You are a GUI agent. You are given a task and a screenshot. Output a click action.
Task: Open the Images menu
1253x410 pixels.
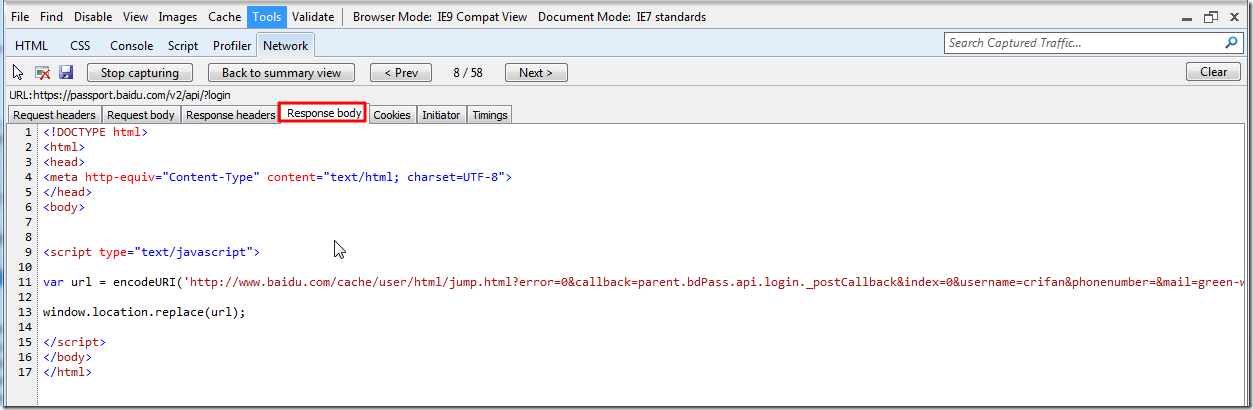click(178, 17)
